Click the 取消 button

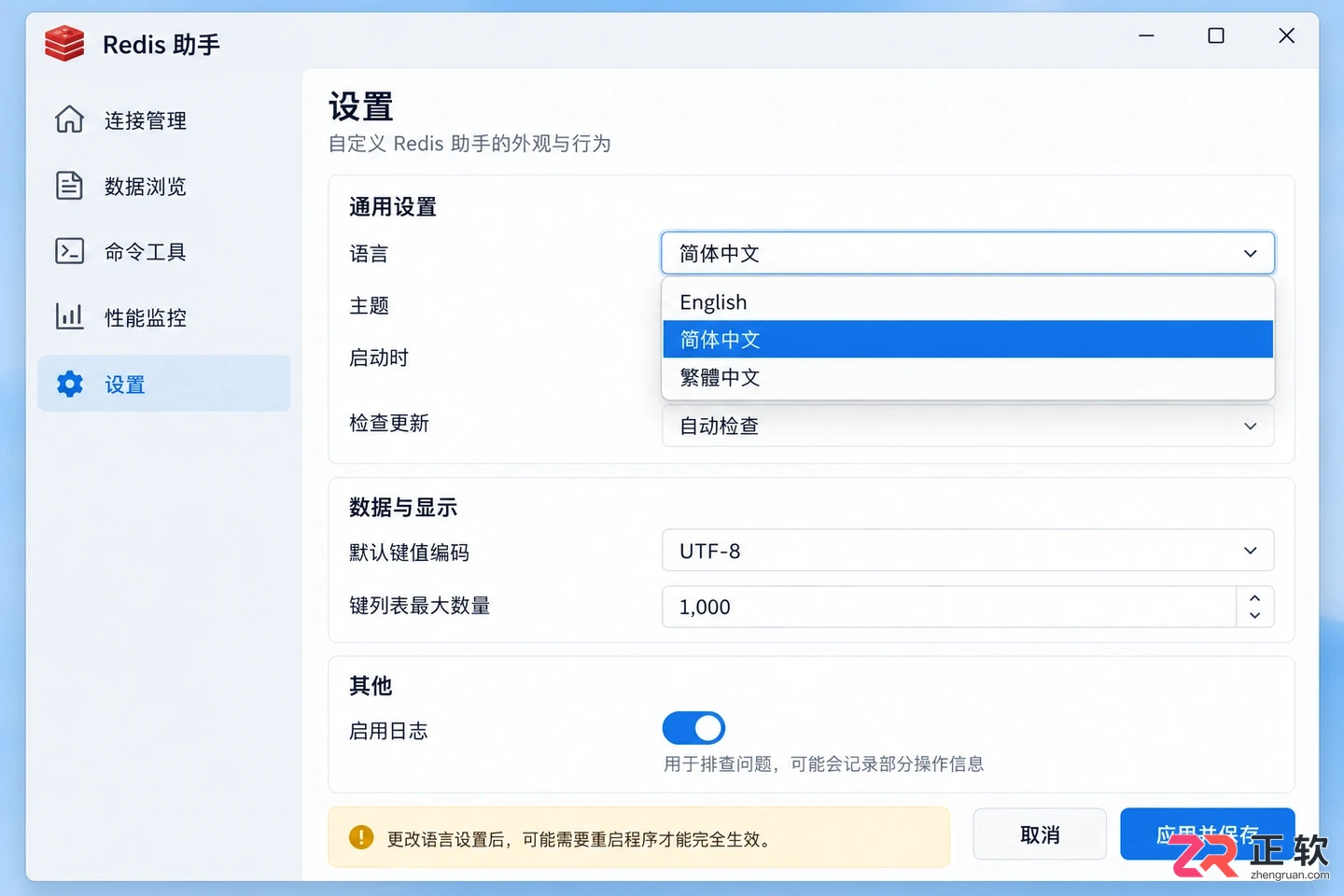tap(1040, 834)
